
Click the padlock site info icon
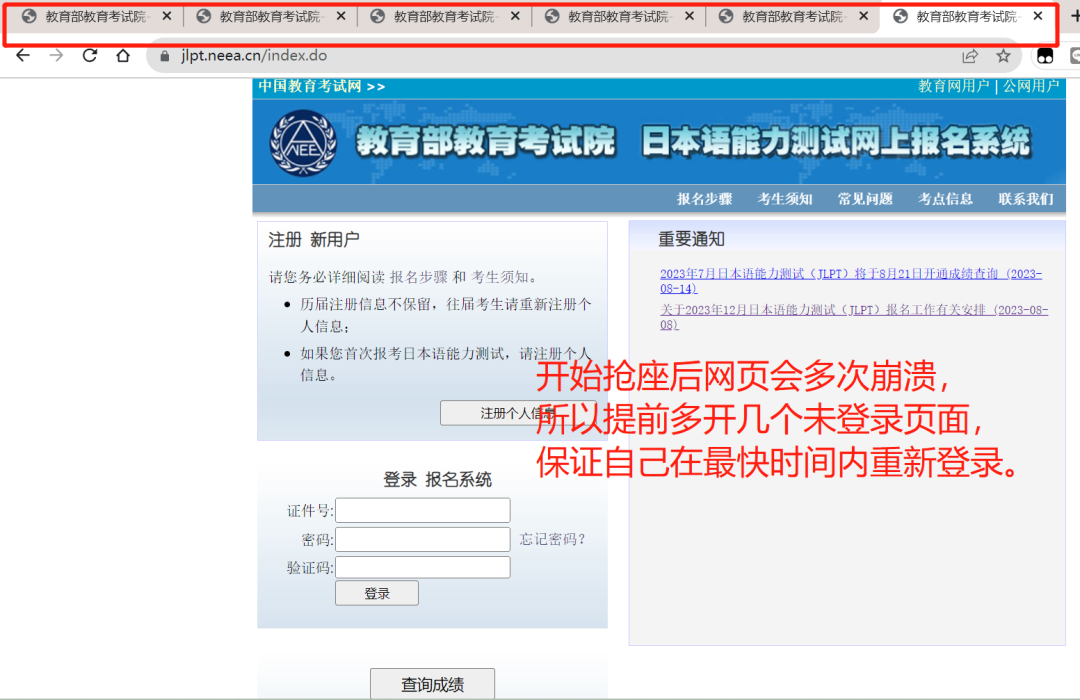(x=166, y=56)
